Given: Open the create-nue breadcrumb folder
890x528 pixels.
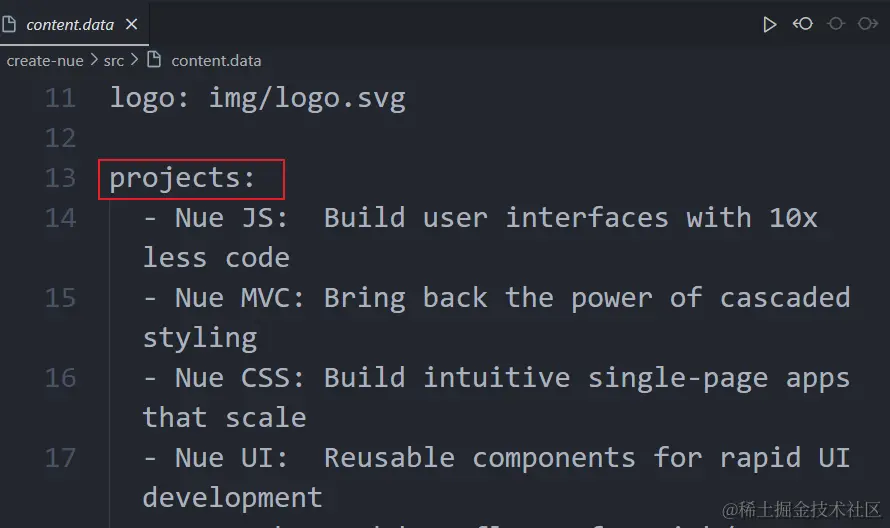Looking at the screenshot, I should click(45, 61).
